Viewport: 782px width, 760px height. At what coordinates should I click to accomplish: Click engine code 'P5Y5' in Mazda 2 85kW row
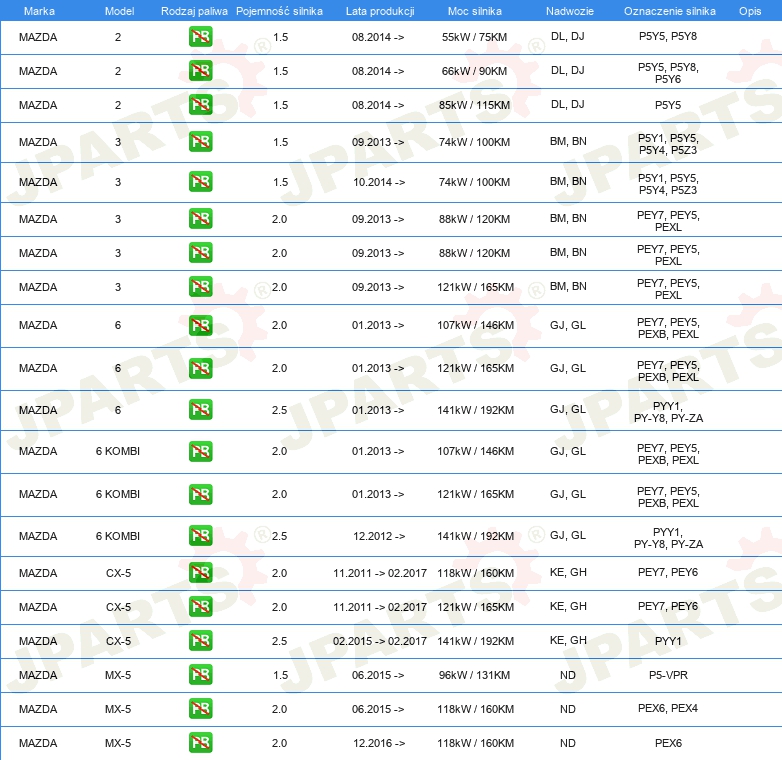[668, 105]
